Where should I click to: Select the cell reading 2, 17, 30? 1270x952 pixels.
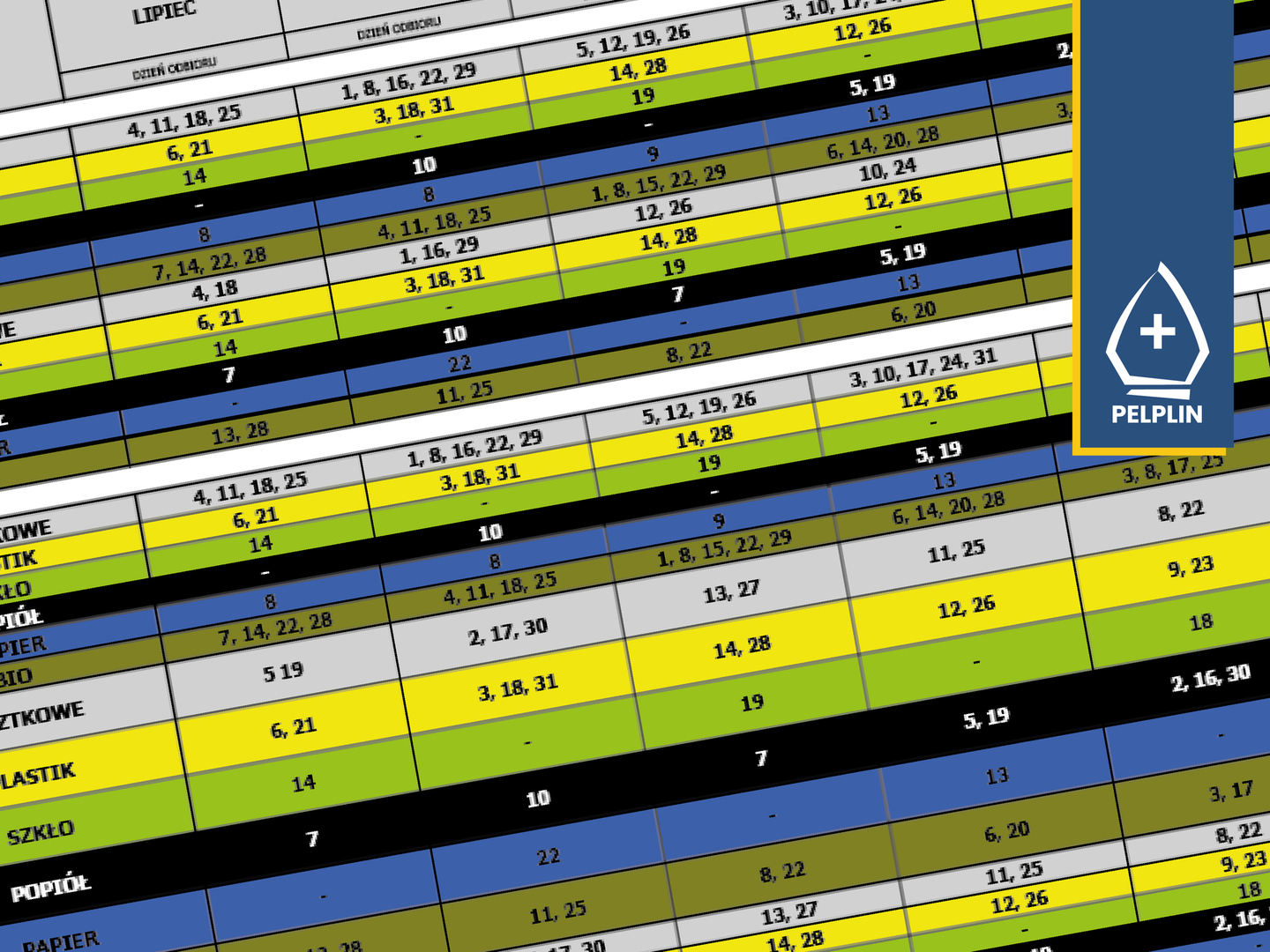click(508, 631)
